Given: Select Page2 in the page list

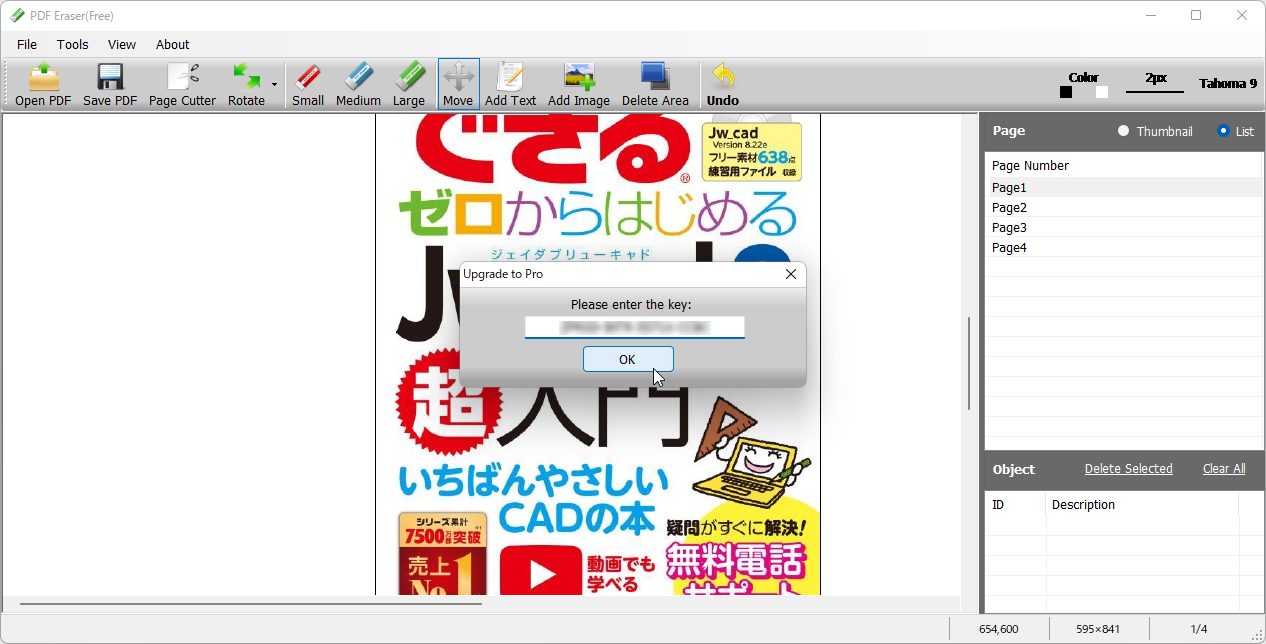Looking at the screenshot, I should (1123, 207).
